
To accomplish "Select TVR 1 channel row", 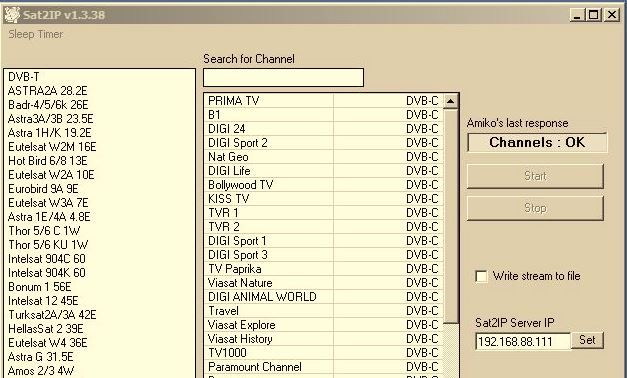I will [x=324, y=212].
